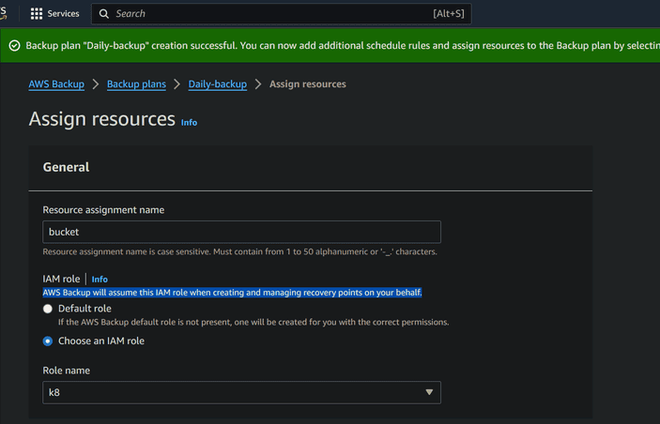Open Info link next to Assign resources
The width and height of the screenshot is (660, 424).
(x=189, y=123)
